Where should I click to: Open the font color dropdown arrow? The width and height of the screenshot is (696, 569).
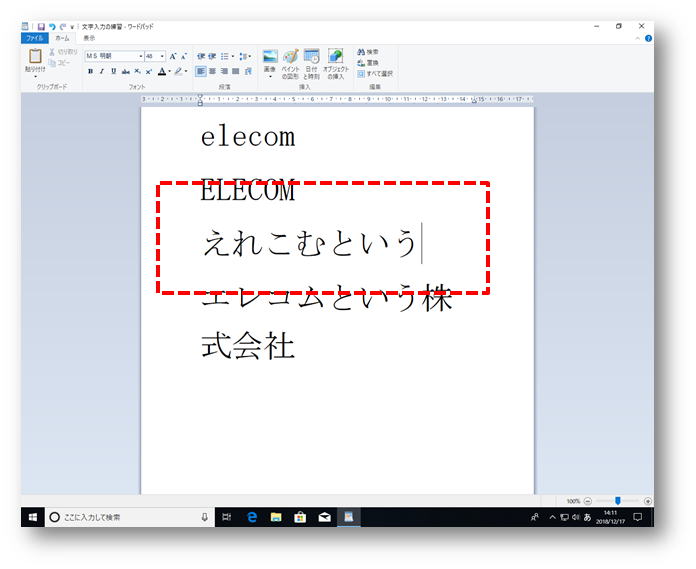[x=170, y=71]
